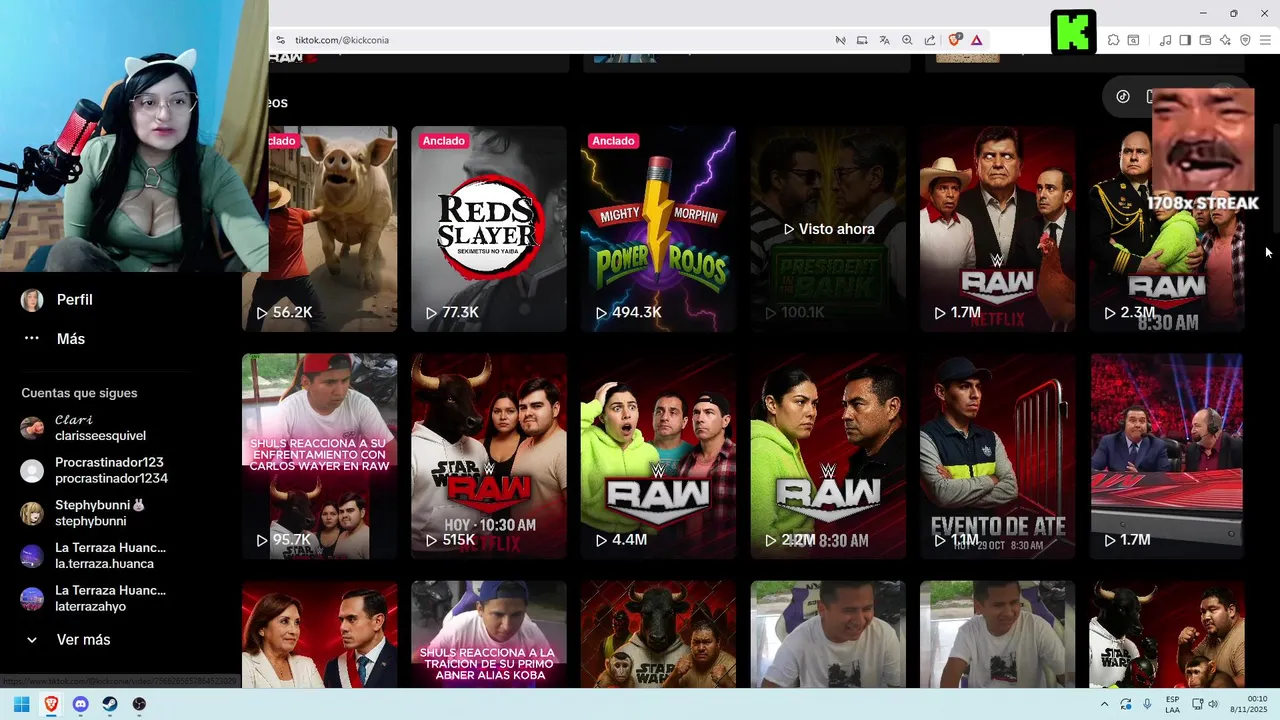Click the address bar URL tiktok.com/@kickconia
Screen dimensions: 1280x720
[x=342, y=40]
